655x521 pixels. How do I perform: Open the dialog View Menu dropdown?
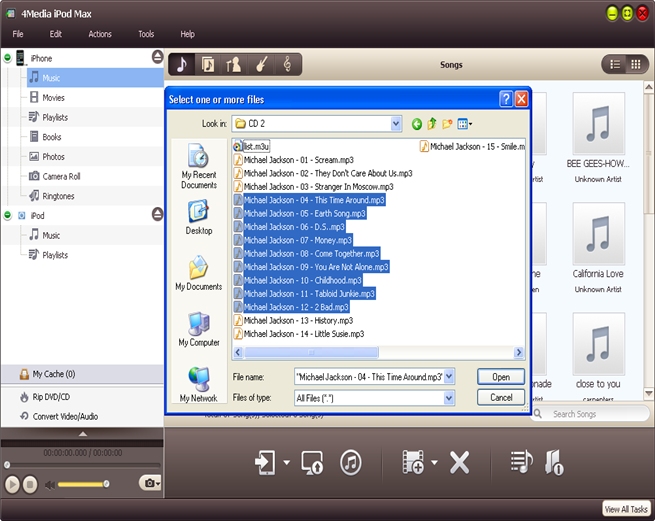(x=465, y=124)
